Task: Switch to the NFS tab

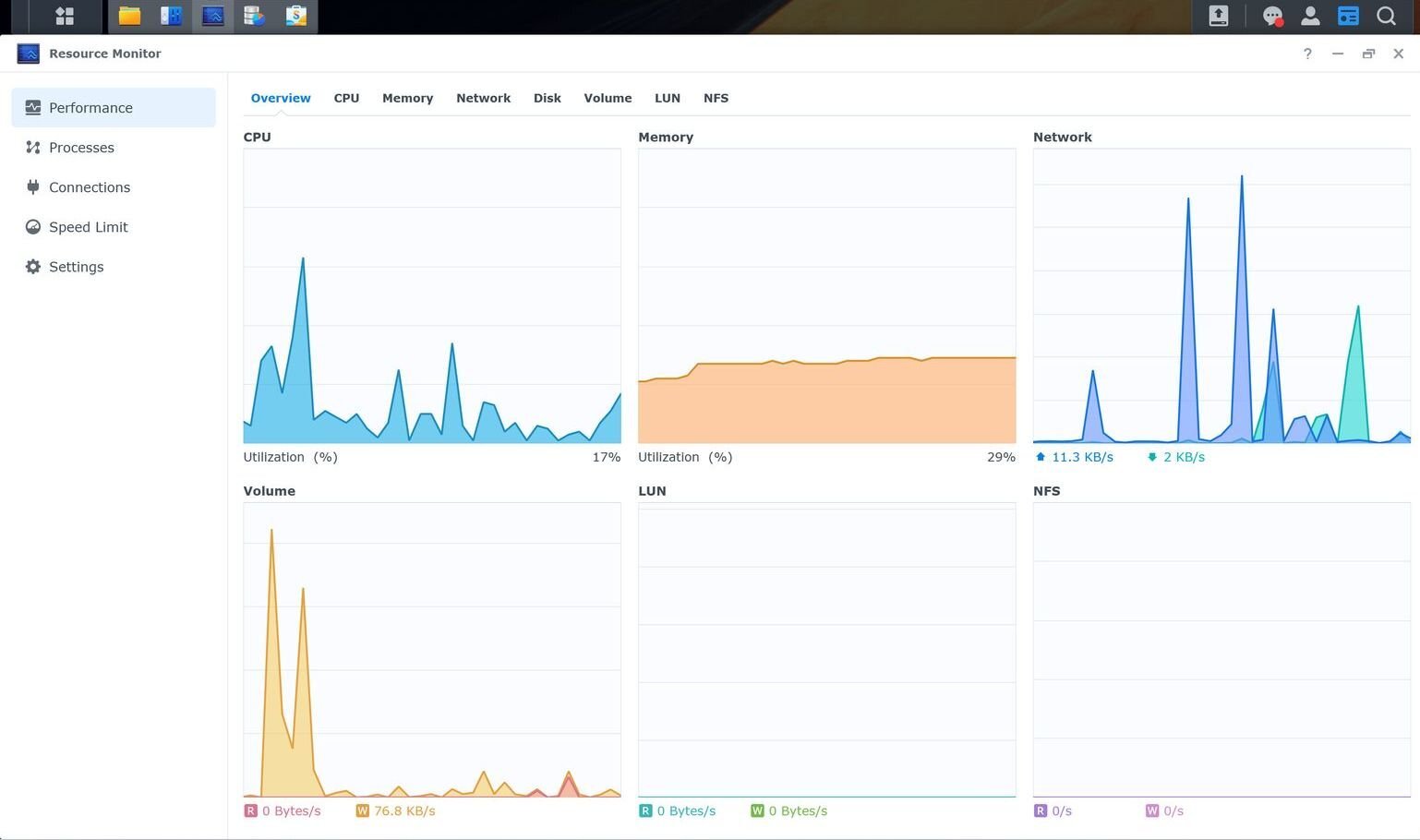Action: (716, 98)
